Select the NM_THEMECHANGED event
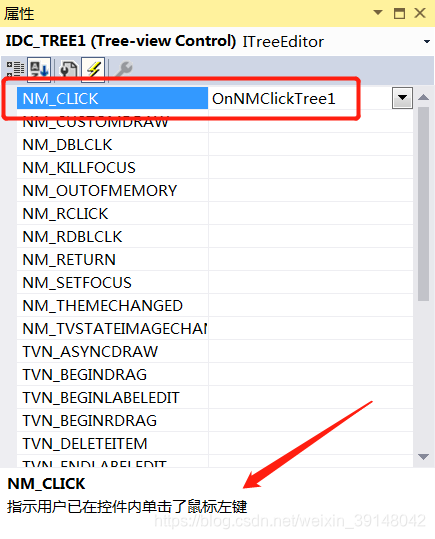 tap(112, 306)
